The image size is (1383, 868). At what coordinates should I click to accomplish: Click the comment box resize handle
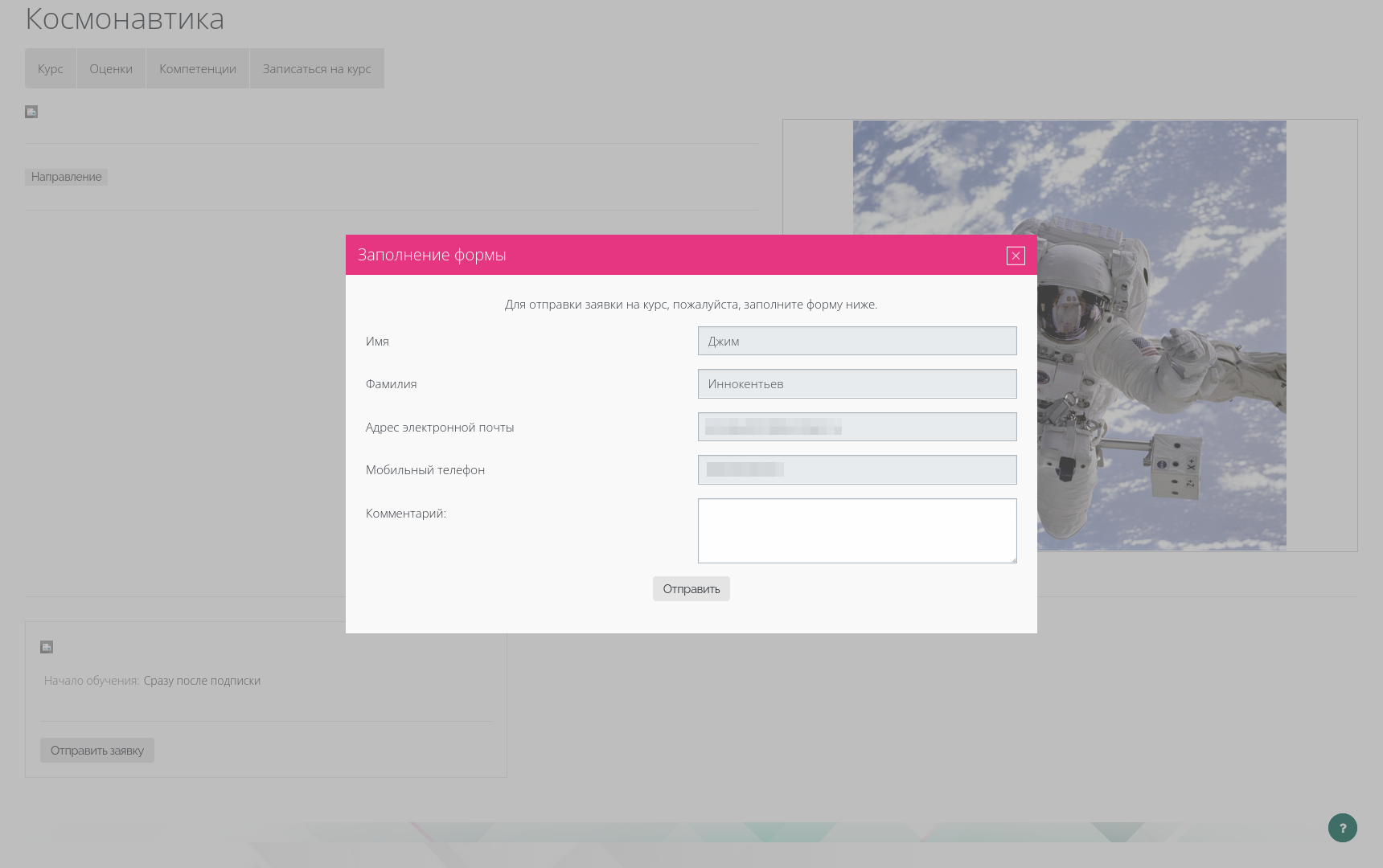pos(1012,559)
